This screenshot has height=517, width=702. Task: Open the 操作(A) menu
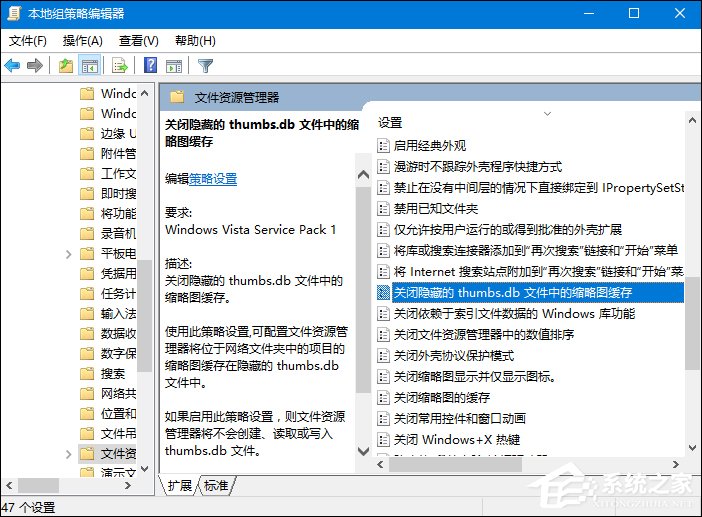point(82,41)
